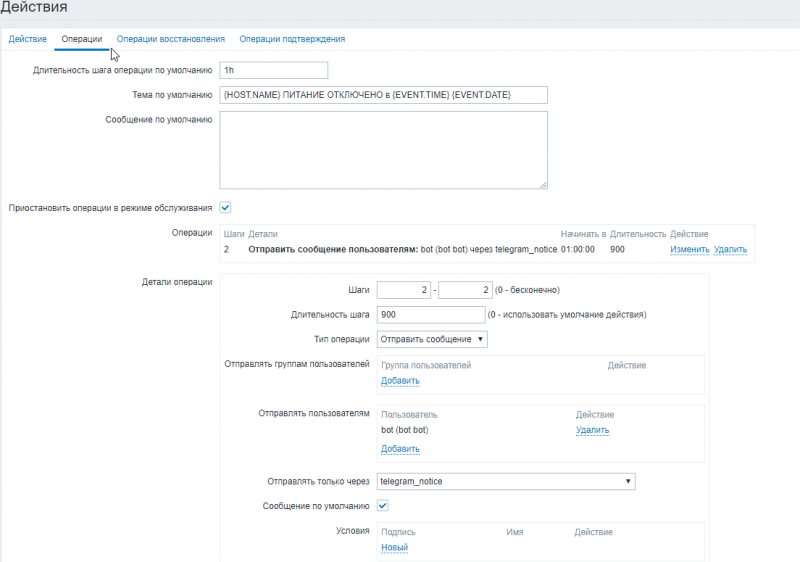This screenshot has width=800, height=562.
Task: Click the second Шаги step-to field
Action: pyautogui.click(x=464, y=290)
